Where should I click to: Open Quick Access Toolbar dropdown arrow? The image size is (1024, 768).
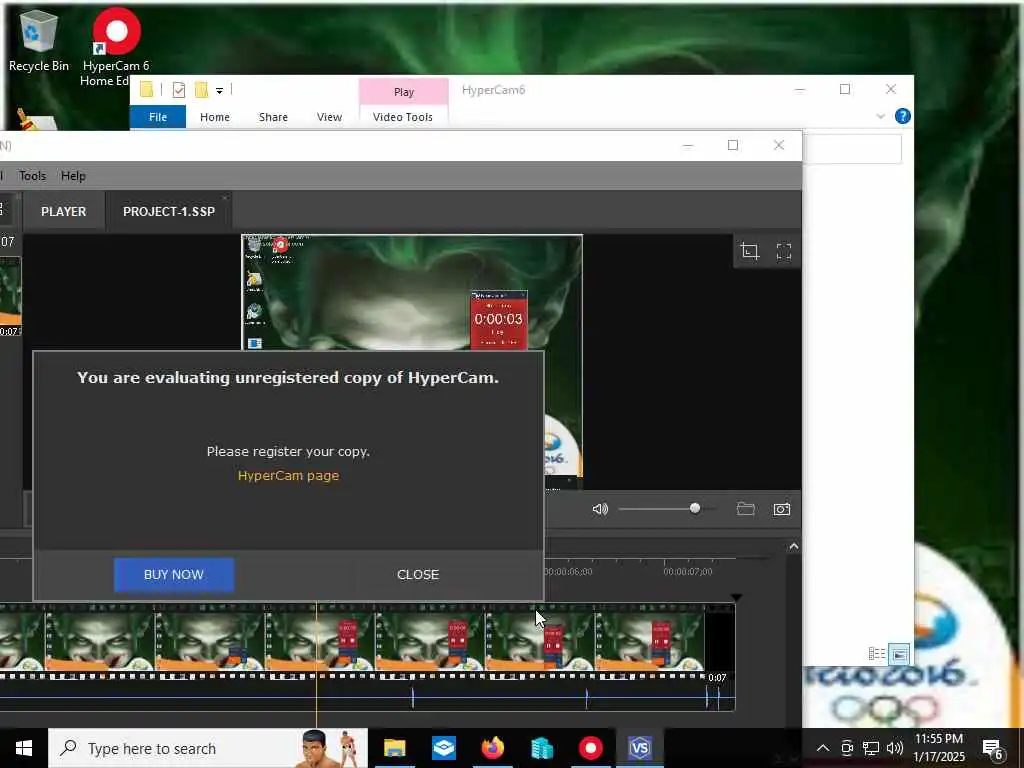tap(219, 90)
